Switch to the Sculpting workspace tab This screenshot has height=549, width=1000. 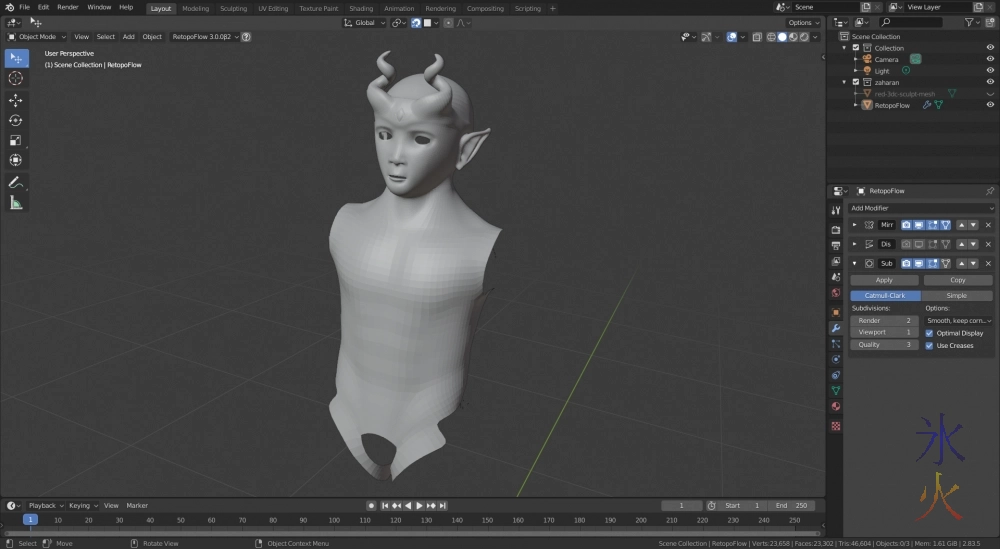point(233,8)
